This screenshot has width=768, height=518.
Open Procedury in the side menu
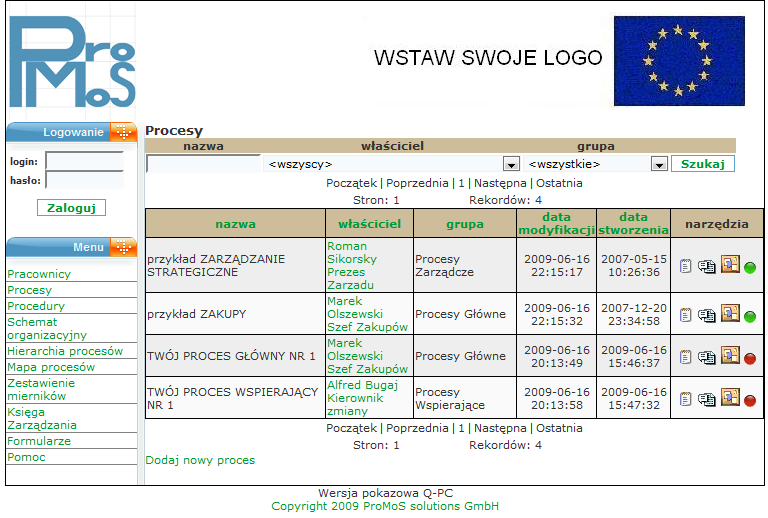(x=36, y=306)
